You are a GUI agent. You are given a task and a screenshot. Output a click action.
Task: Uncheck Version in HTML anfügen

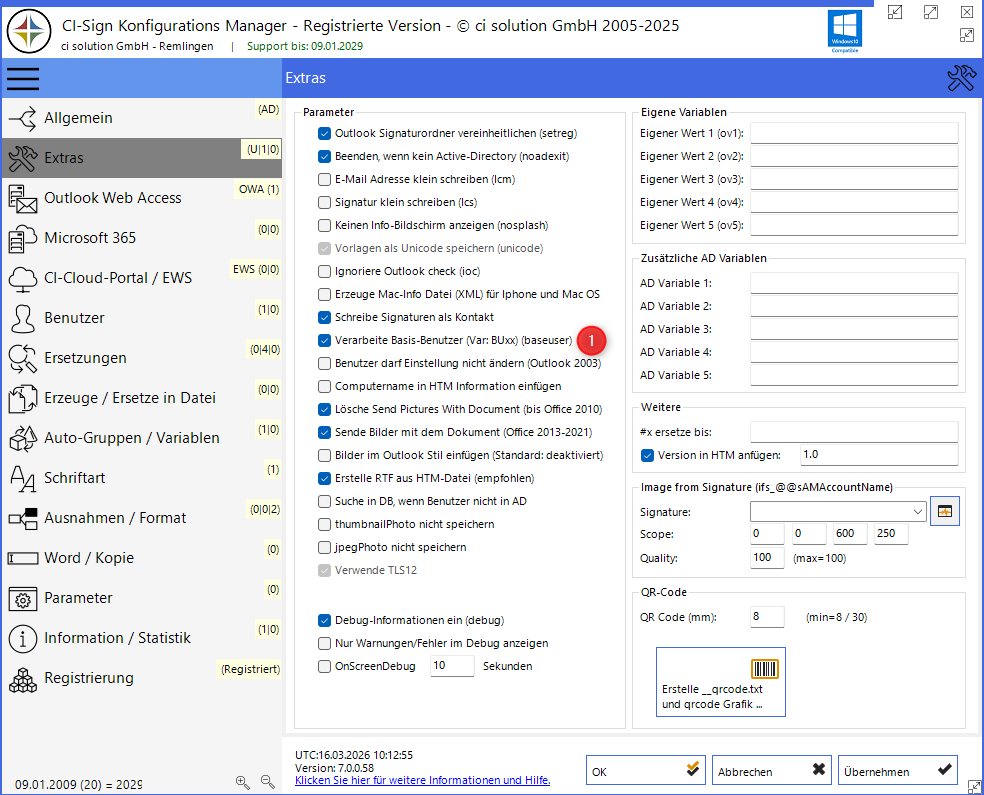tap(648, 455)
